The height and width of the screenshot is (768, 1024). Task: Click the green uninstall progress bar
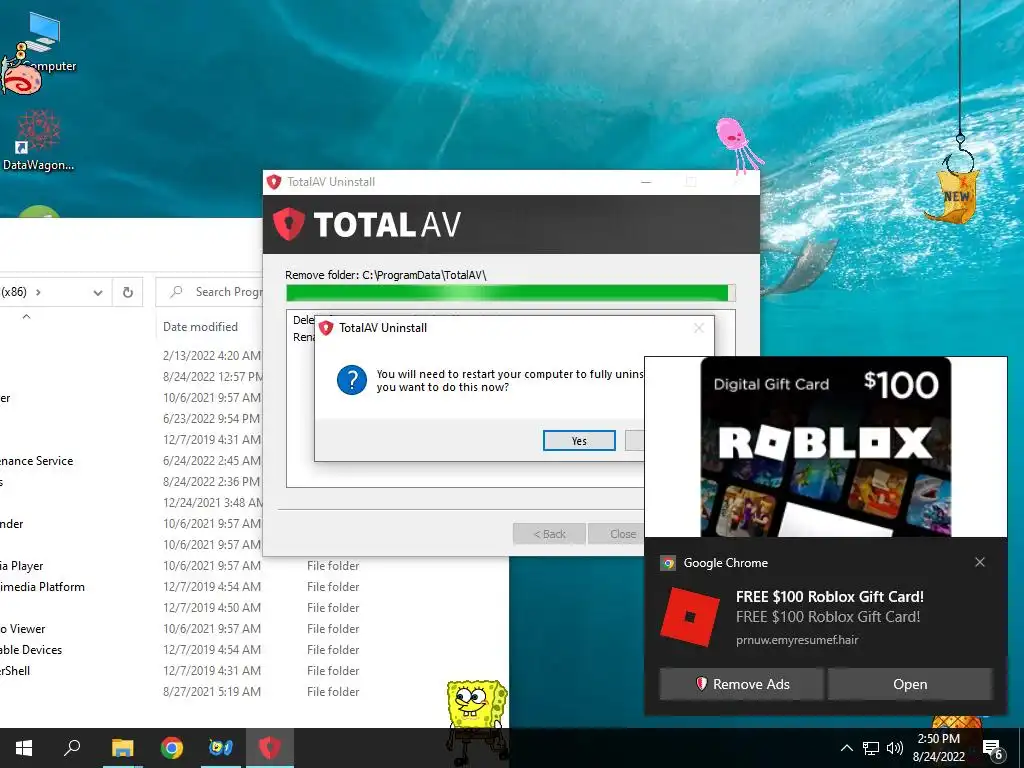pos(511,293)
